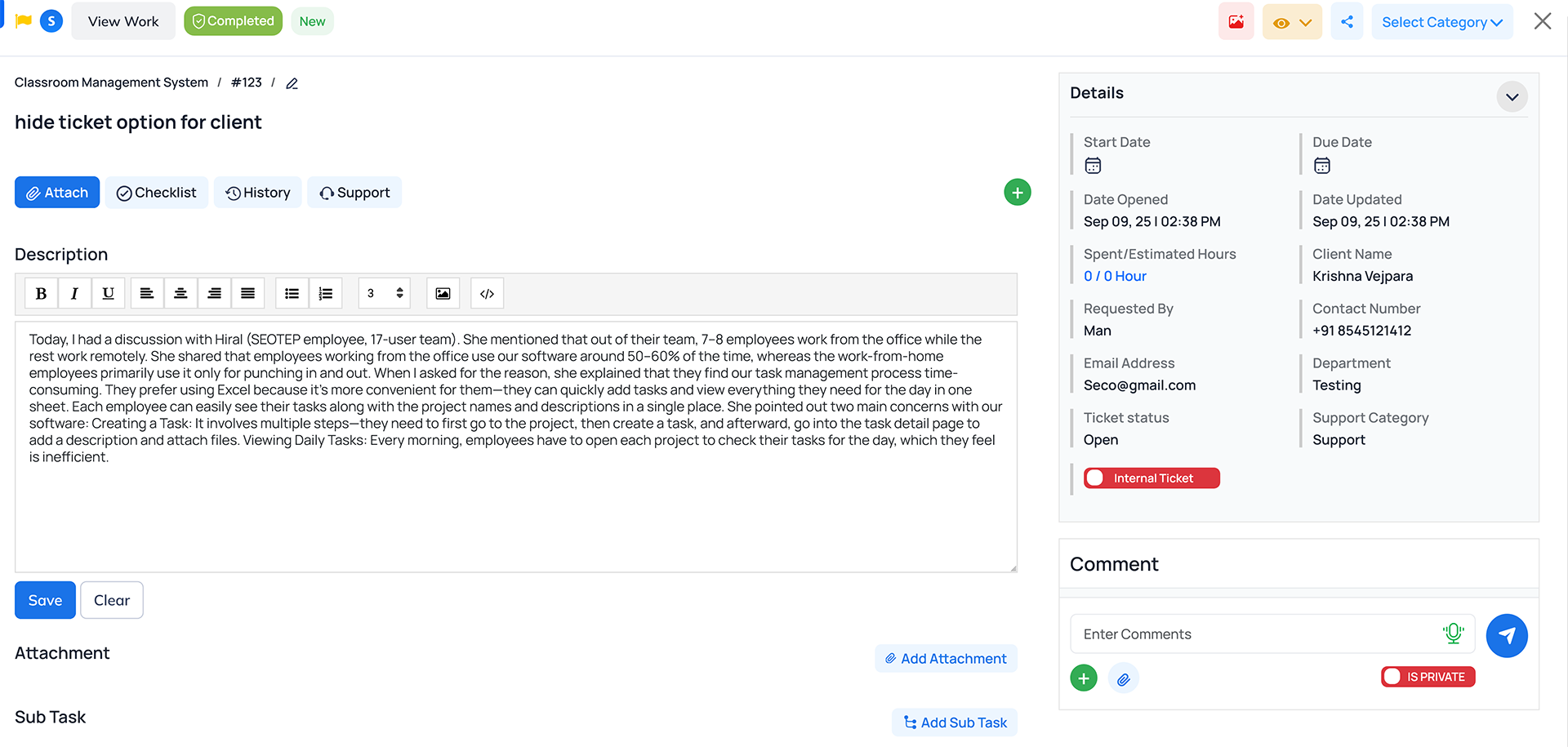Click the Enter Comments input field

point(1258,634)
